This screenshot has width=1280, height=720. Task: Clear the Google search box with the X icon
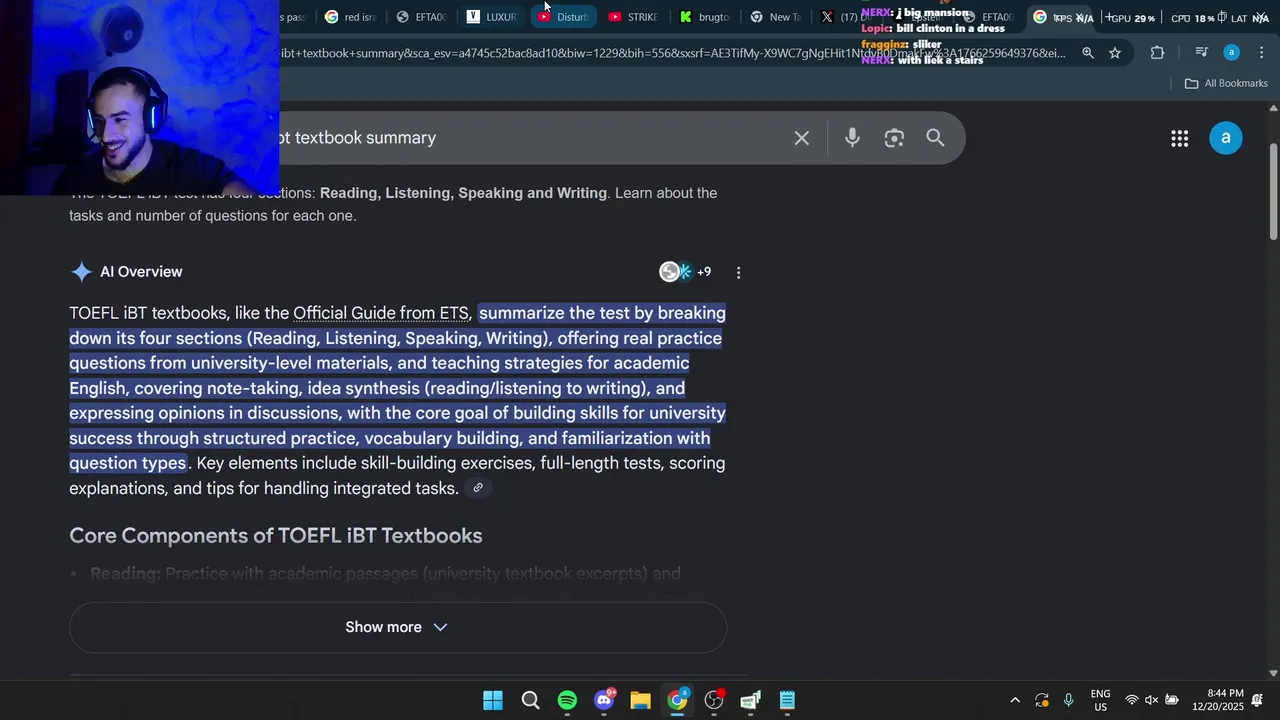(801, 138)
